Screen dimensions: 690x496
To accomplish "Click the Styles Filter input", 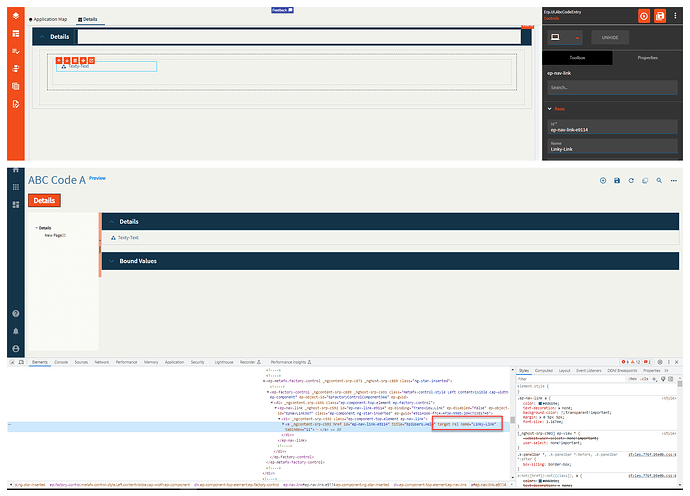I will click(x=571, y=378).
